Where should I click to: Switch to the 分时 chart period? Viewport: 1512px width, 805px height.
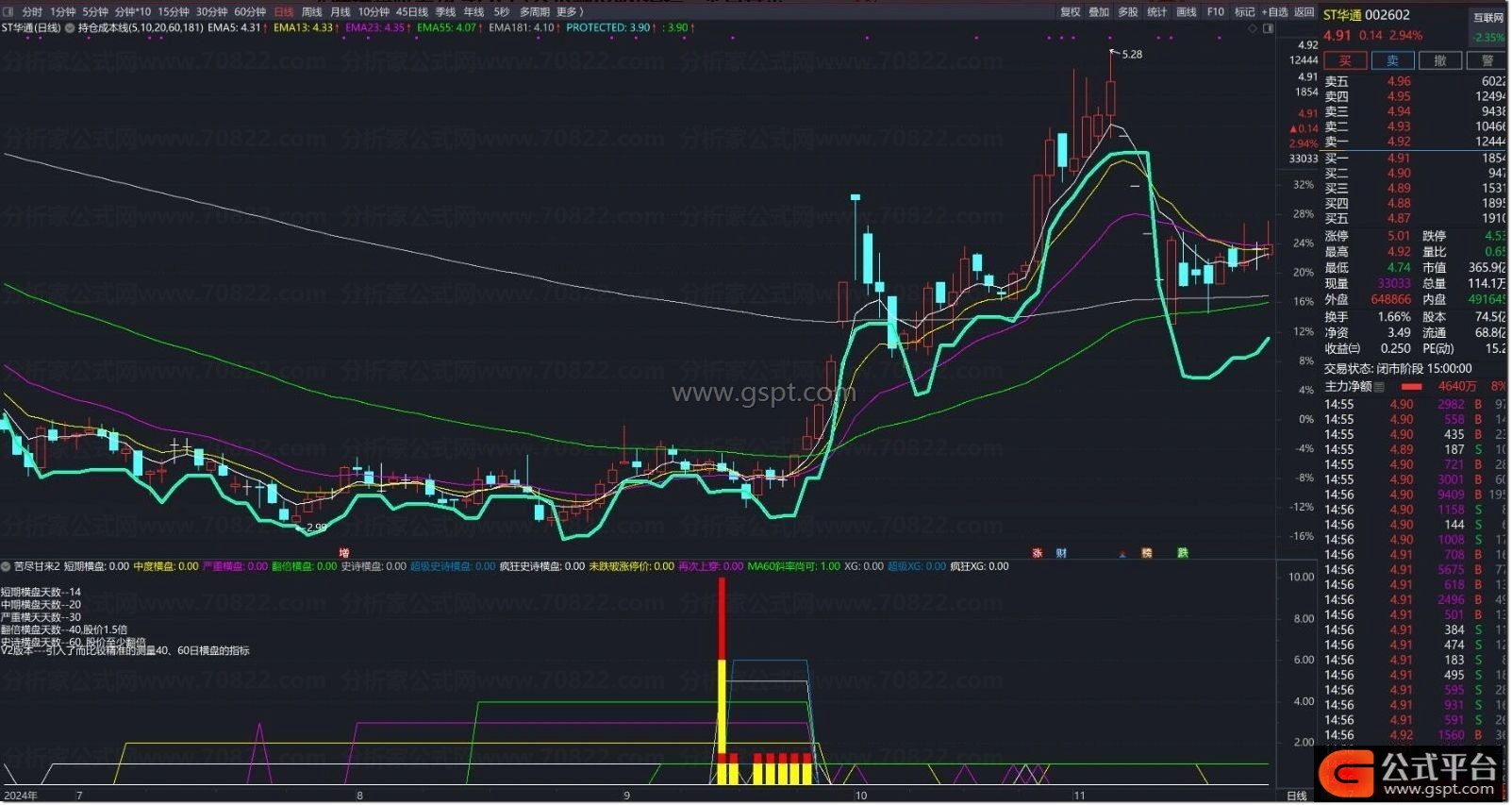pyautogui.click(x=32, y=12)
